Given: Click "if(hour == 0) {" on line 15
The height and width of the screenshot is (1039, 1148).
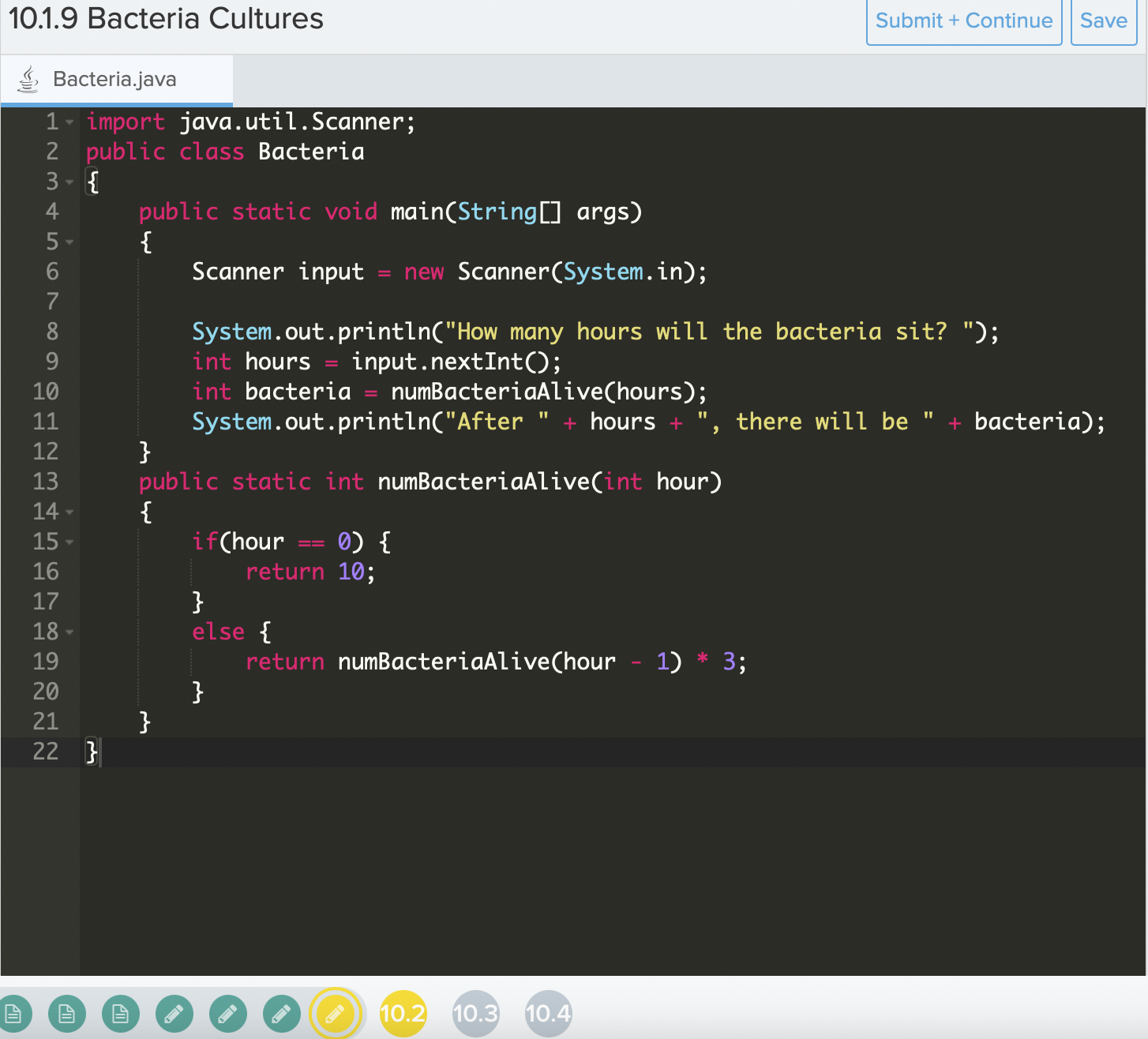Looking at the screenshot, I should pyautogui.click(x=291, y=542).
